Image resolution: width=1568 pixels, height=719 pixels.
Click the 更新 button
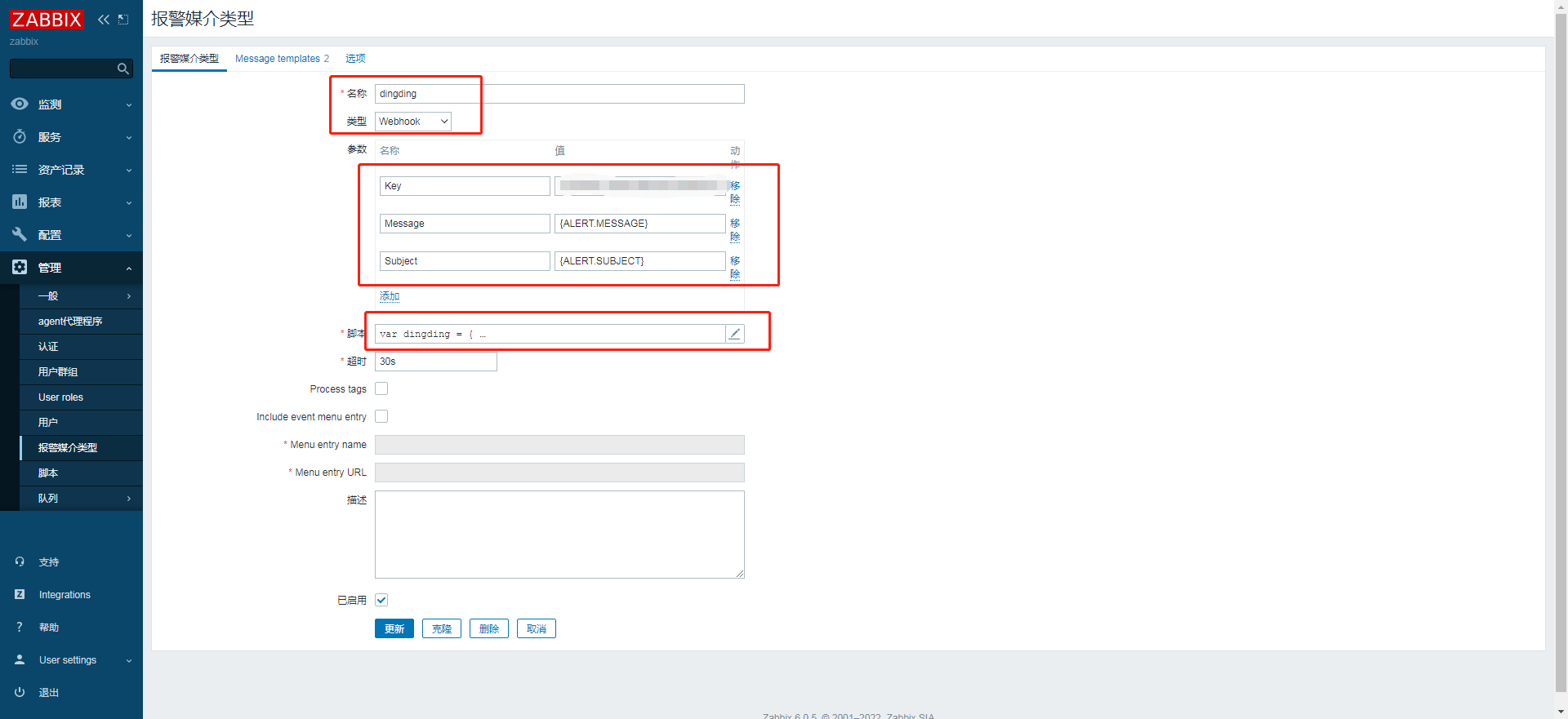tap(394, 628)
